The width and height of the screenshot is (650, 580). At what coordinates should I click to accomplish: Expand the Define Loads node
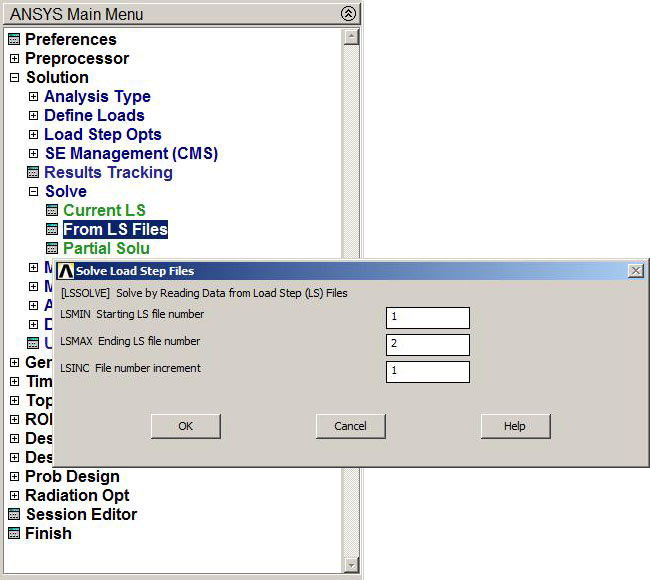(33, 116)
